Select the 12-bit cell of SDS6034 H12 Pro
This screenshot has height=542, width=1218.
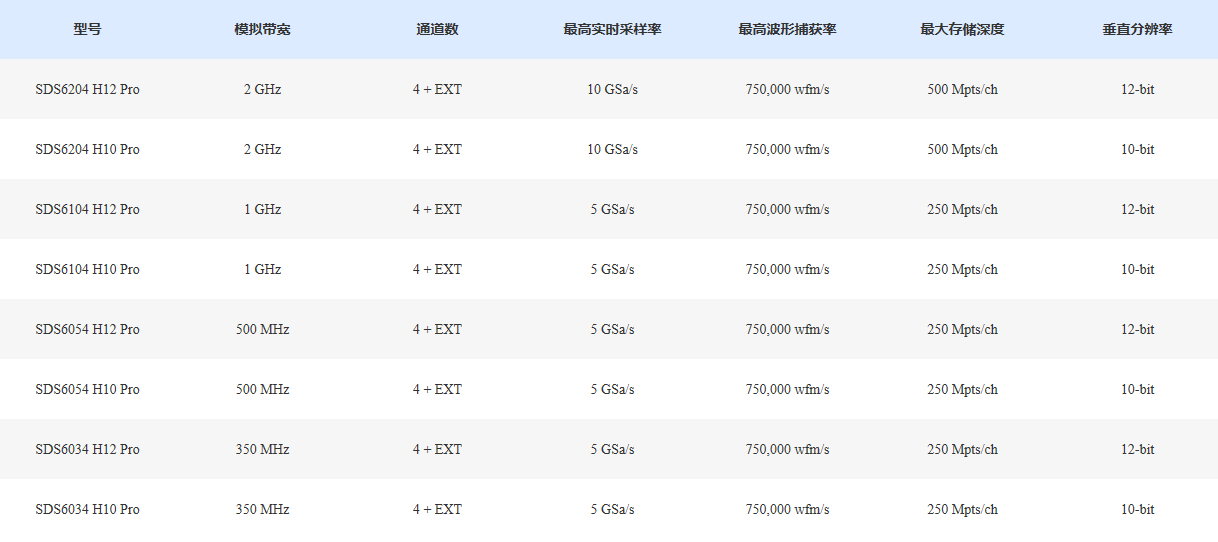1137,449
